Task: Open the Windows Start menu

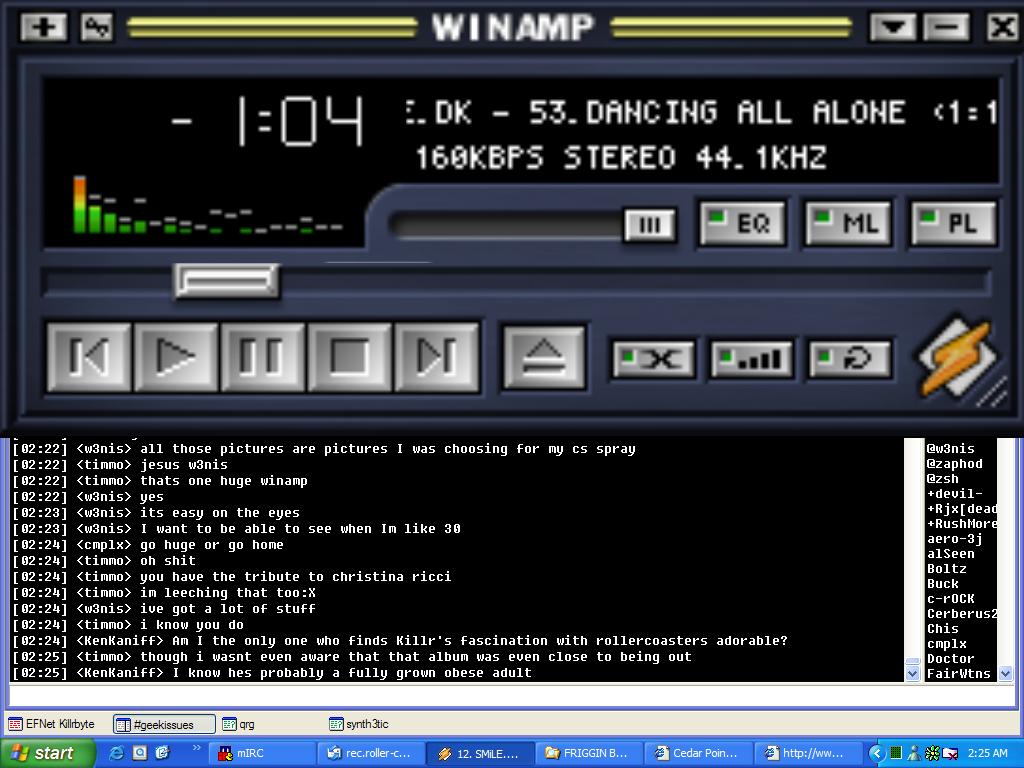Action: click(46, 753)
